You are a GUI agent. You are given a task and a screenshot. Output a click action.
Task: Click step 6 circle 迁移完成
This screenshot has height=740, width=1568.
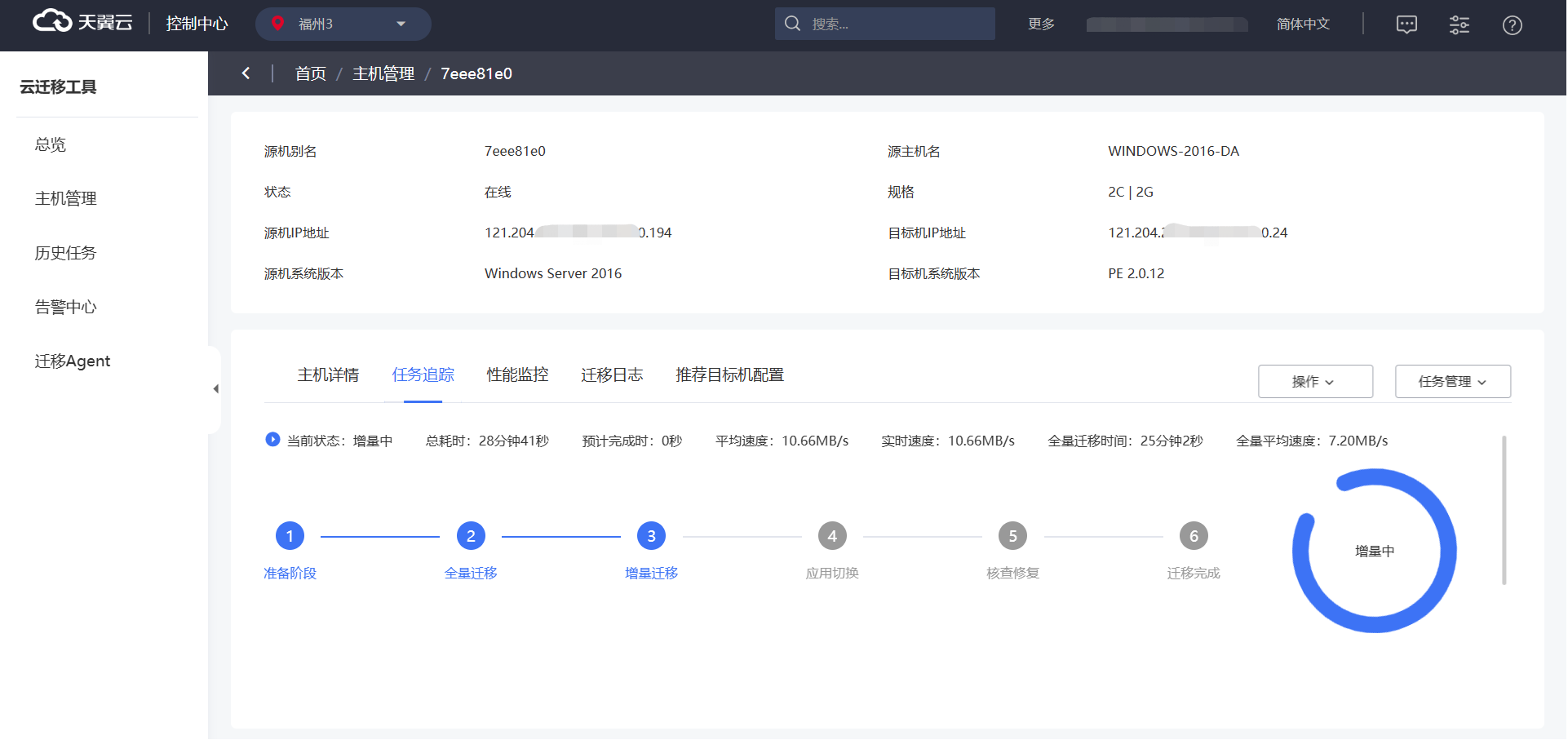pyautogui.click(x=1194, y=536)
